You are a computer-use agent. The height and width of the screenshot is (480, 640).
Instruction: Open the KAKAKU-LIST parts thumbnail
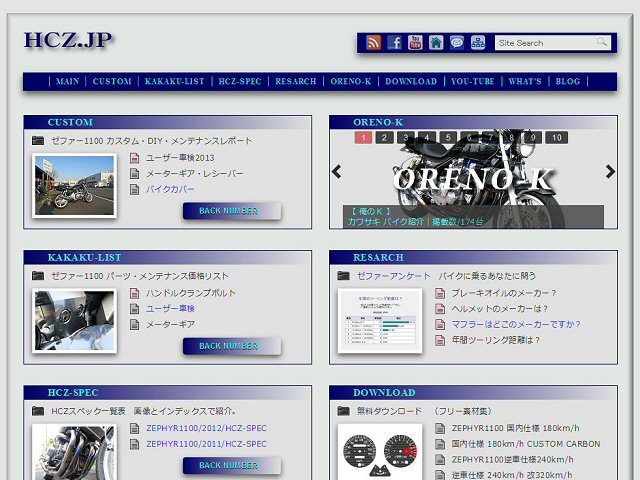pos(74,321)
